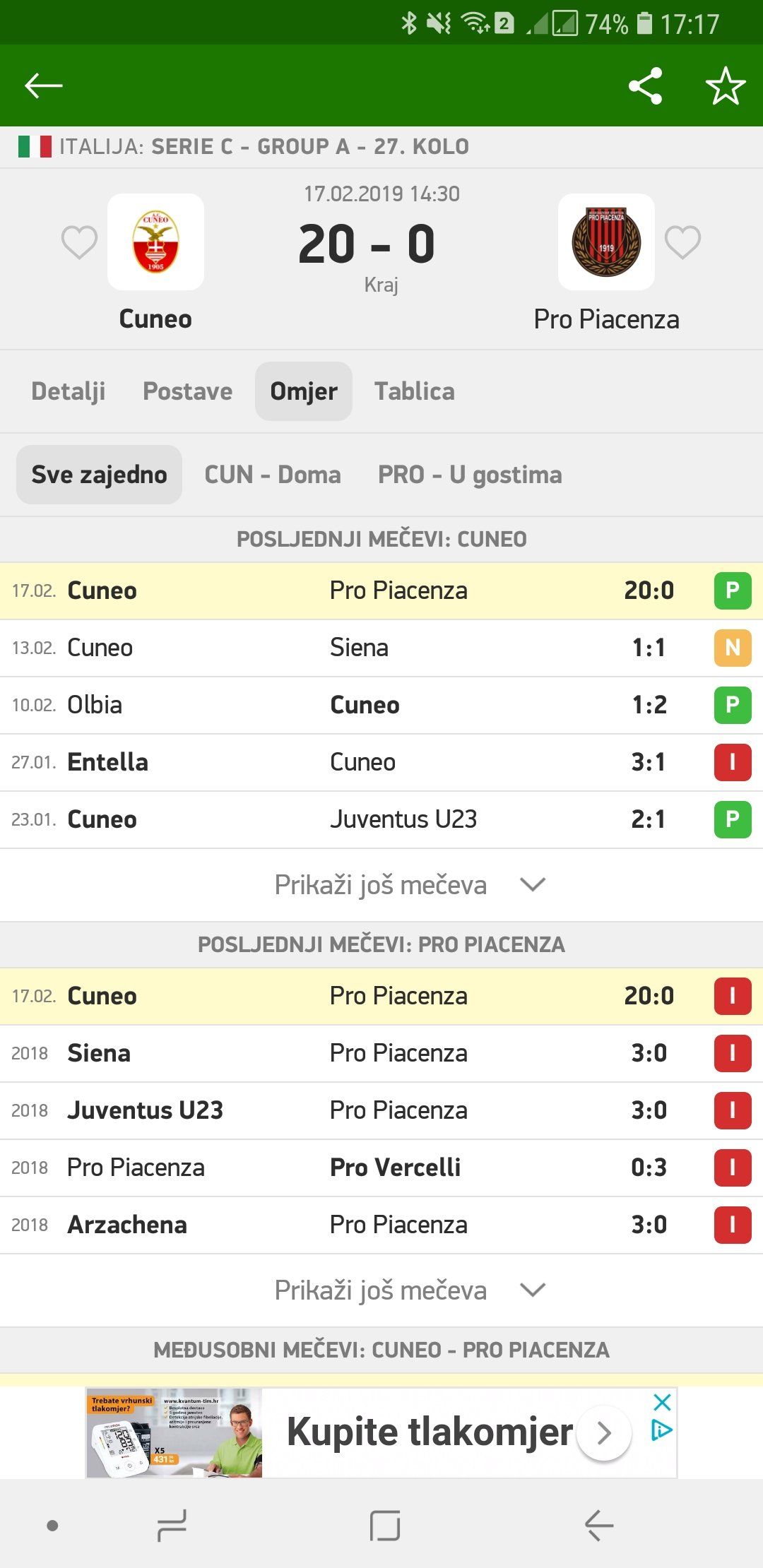The height and width of the screenshot is (1568, 763).
Task: Tap the Cuneo club crest
Action: point(155,242)
